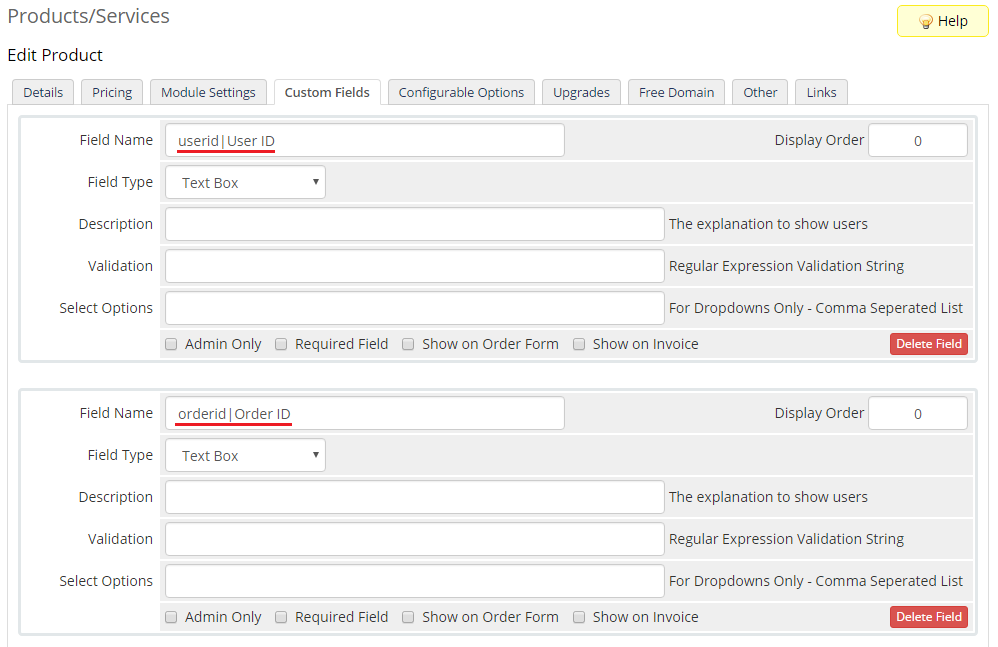
Task: Enable Show on Invoice for orderid field
Action: 579,617
